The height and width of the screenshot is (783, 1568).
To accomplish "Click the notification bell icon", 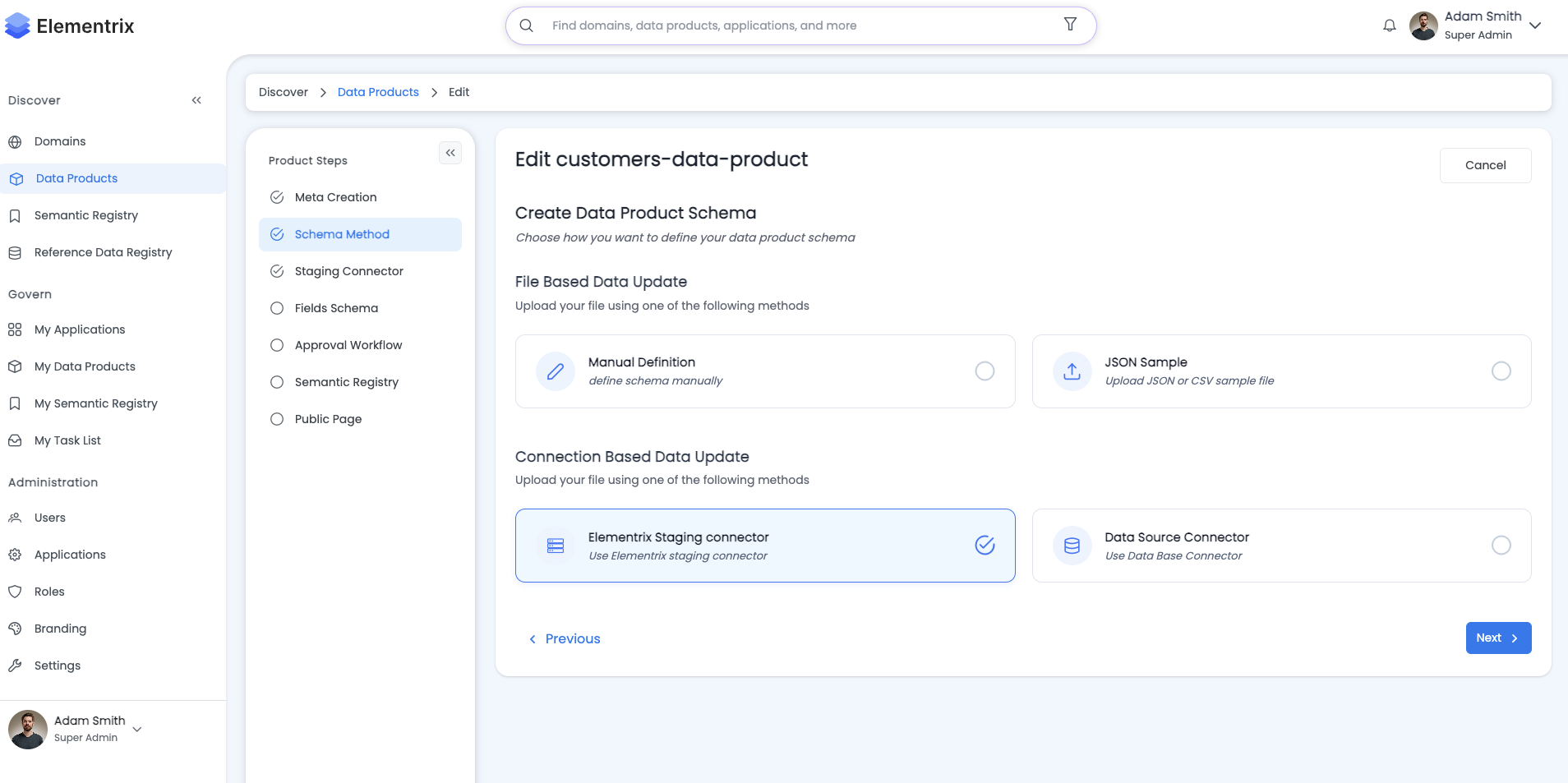I will click(1389, 25).
